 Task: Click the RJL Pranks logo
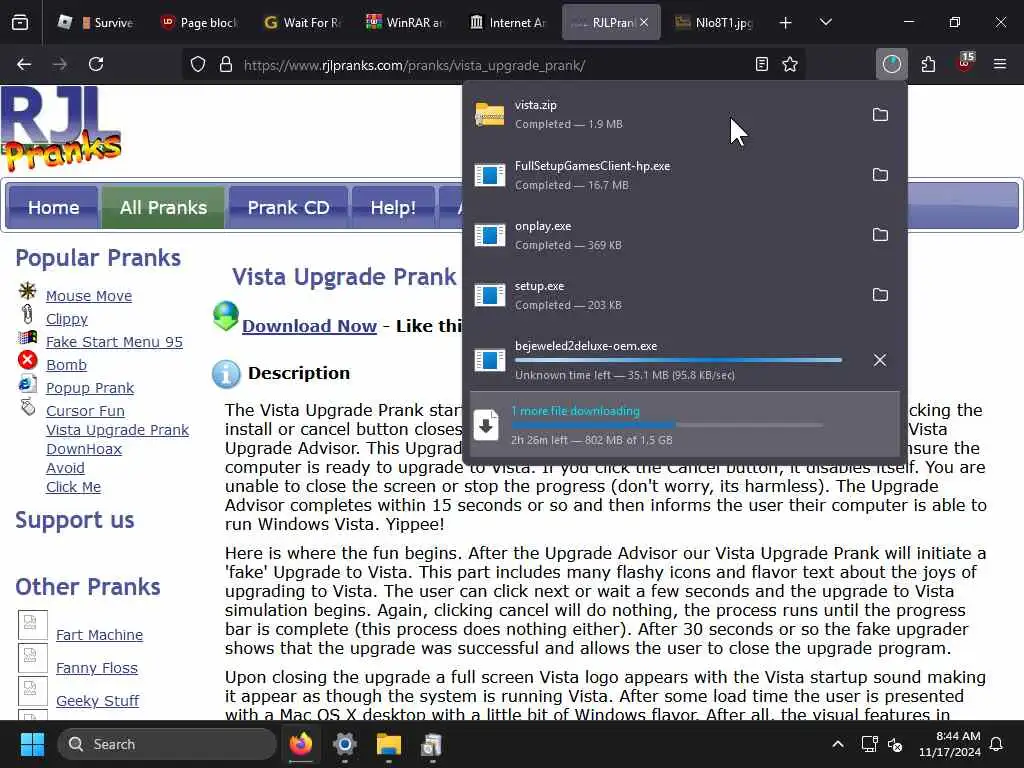tap(61, 129)
